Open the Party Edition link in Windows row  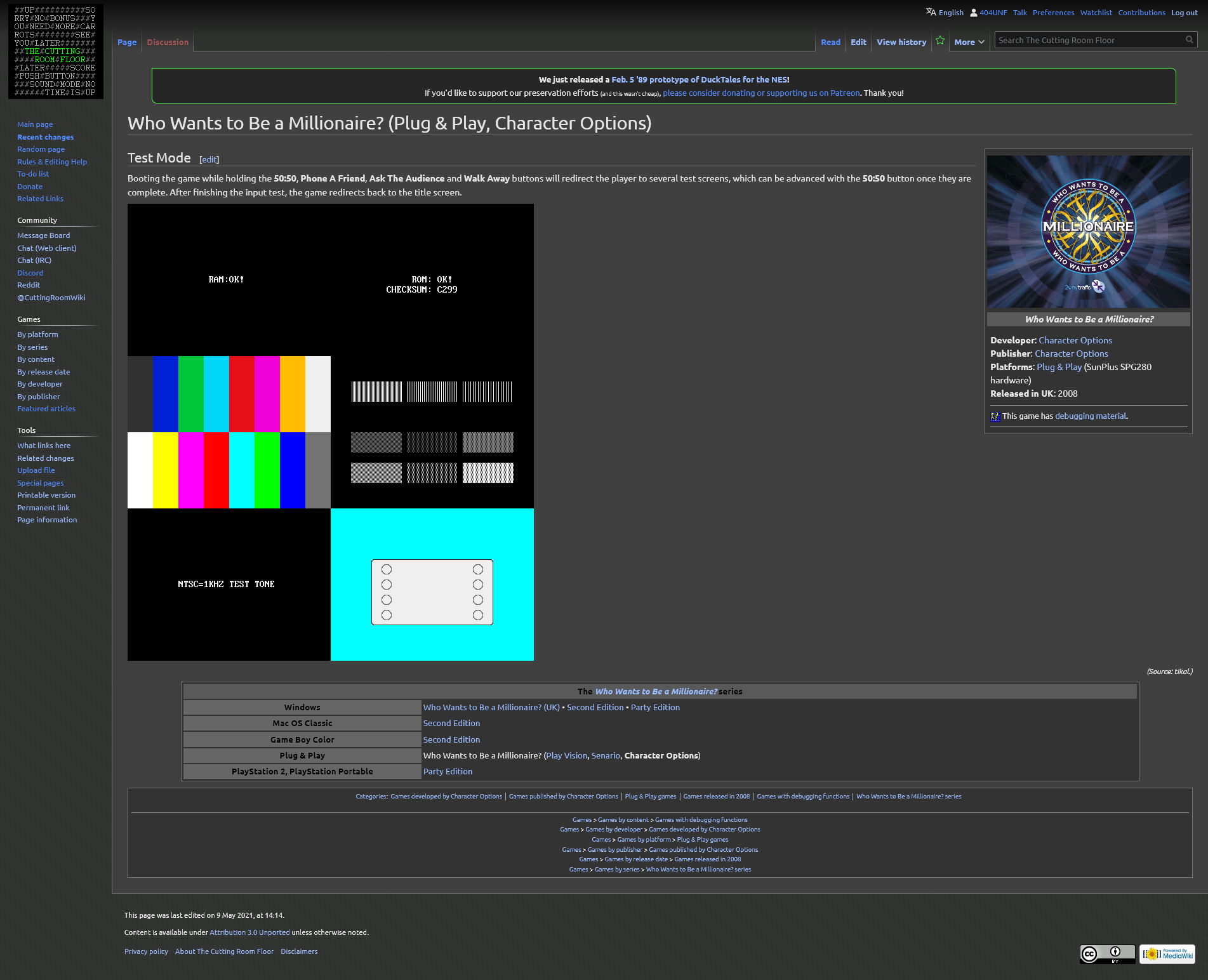coord(655,707)
